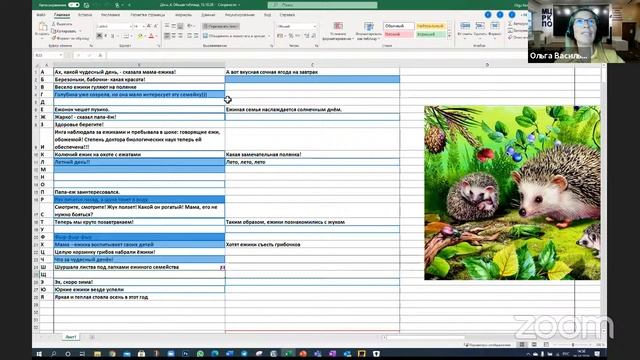The image size is (640, 360).
Task: Select cell 'Колючий ежик на охоте с ежатами'
Action: tap(139, 154)
